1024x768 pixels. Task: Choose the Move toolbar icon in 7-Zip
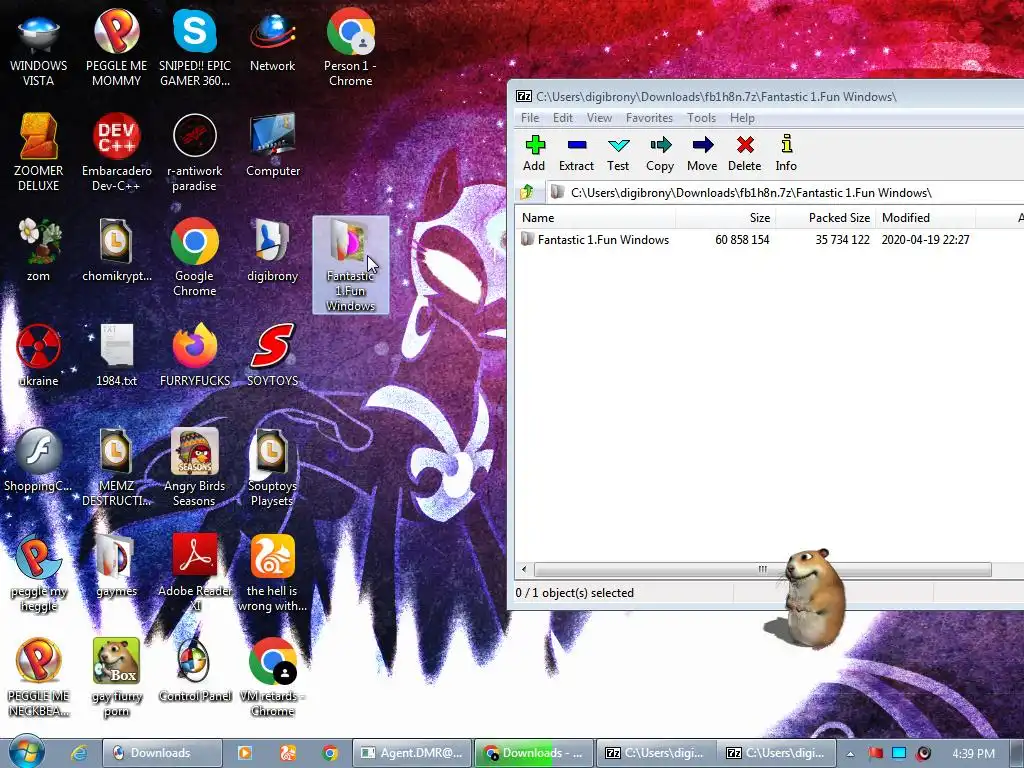[702, 153]
